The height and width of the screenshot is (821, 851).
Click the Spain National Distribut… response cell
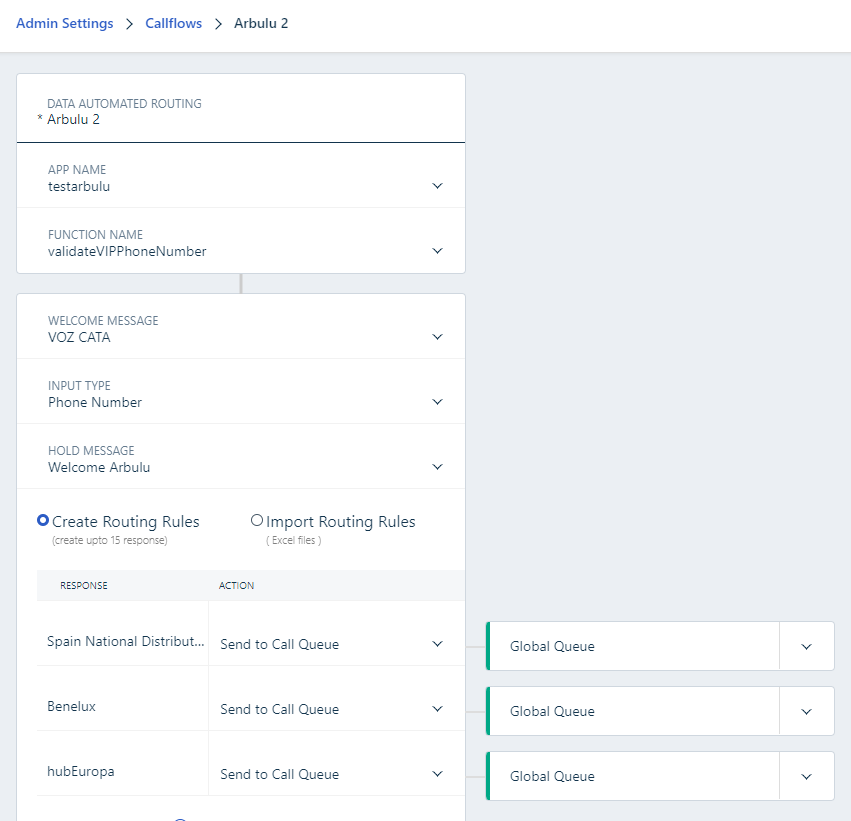[x=123, y=641]
